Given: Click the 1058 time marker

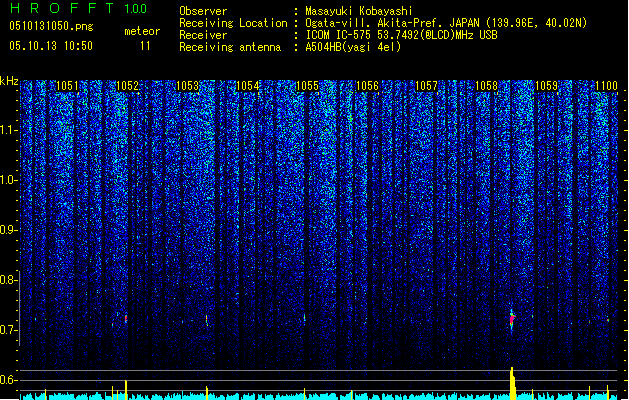Looking at the screenshot, I should (486, 86).
